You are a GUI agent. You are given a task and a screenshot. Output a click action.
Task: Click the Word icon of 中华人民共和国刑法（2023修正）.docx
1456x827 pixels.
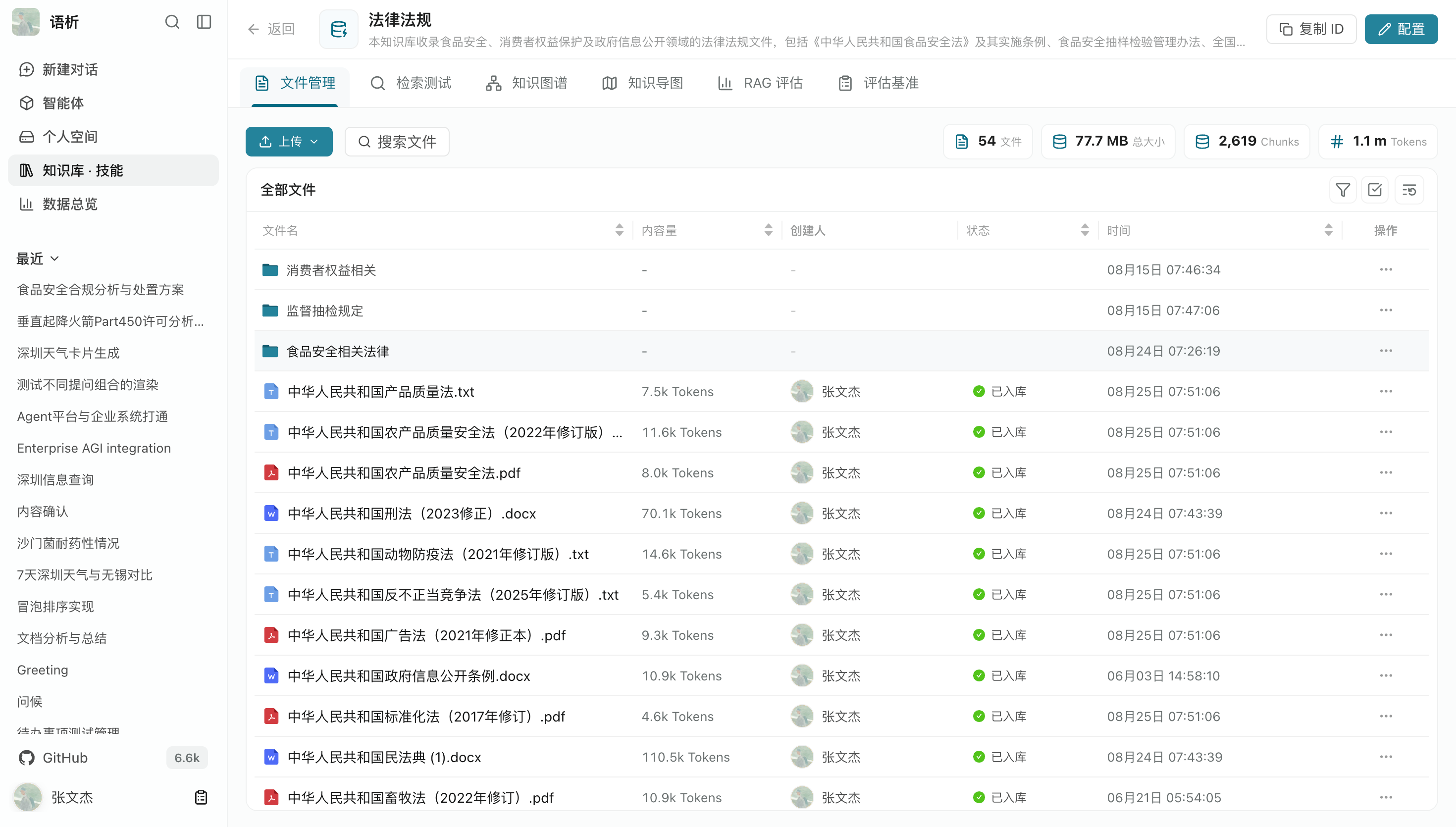(271, 514)
